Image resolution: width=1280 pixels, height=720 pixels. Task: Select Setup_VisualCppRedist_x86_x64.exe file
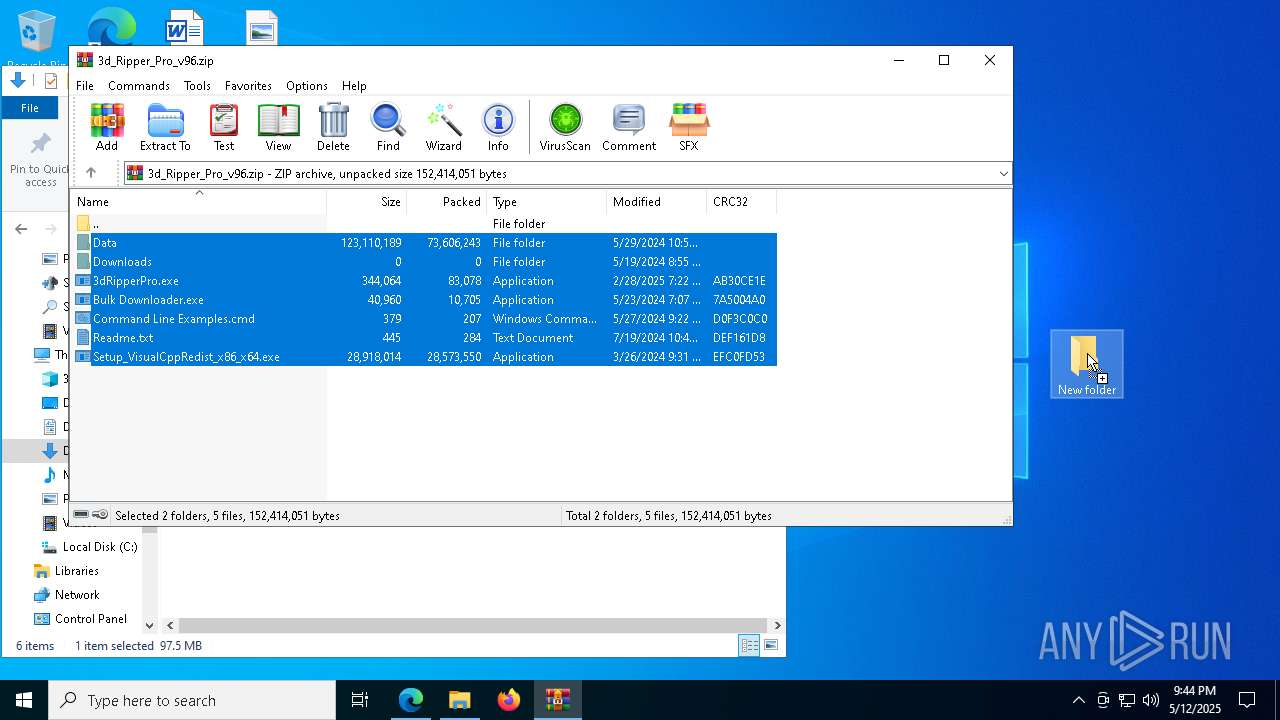(x=425, y=357)
